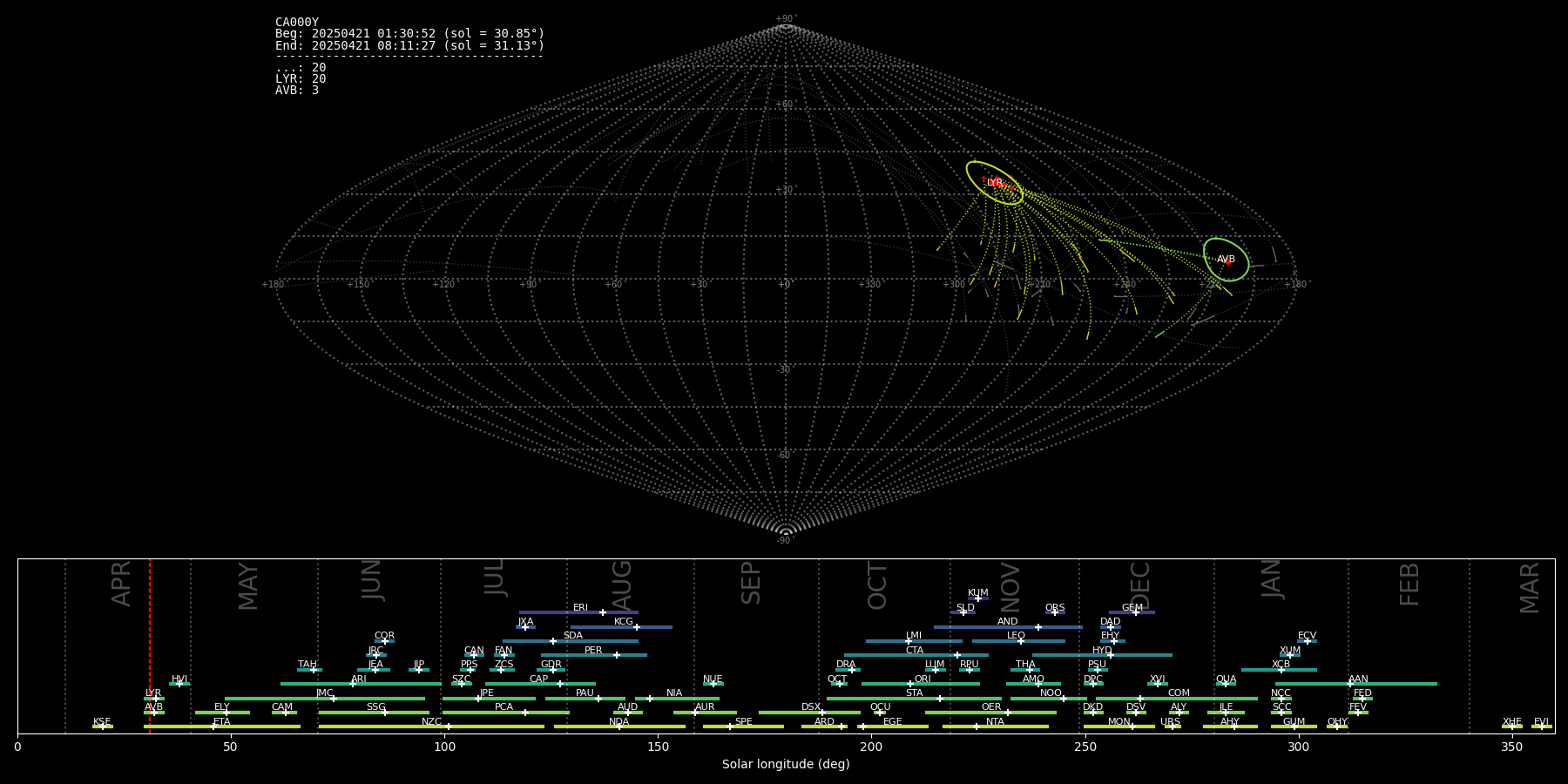
Task: Click the COM shower label
Action: pyautogui.click(x=1179, y=693)
